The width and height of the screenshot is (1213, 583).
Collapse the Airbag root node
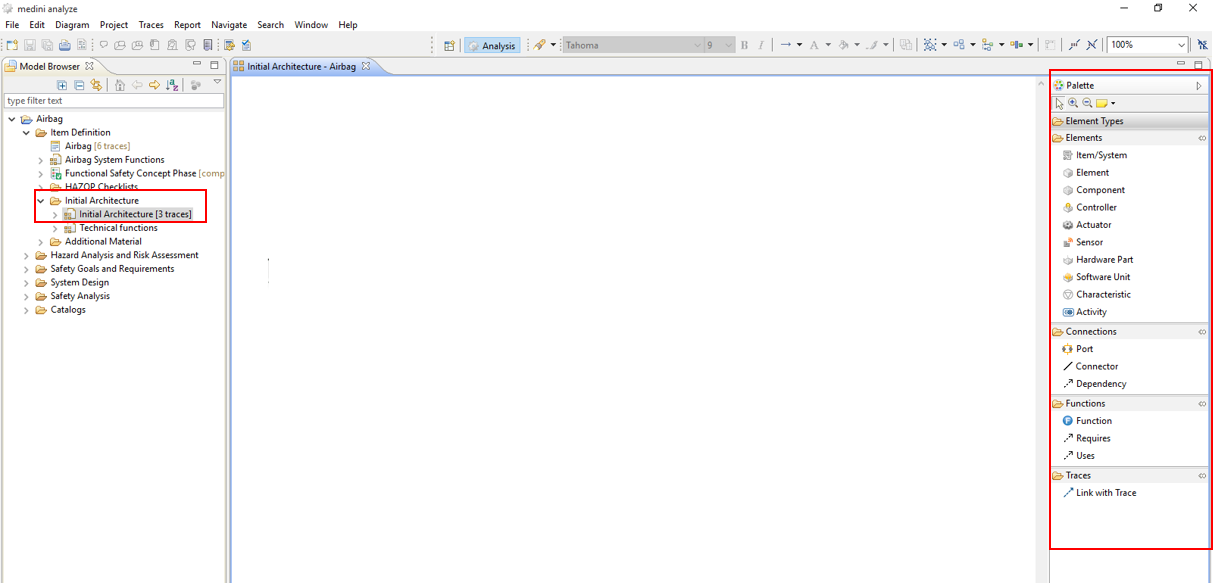tap(12, 119)
